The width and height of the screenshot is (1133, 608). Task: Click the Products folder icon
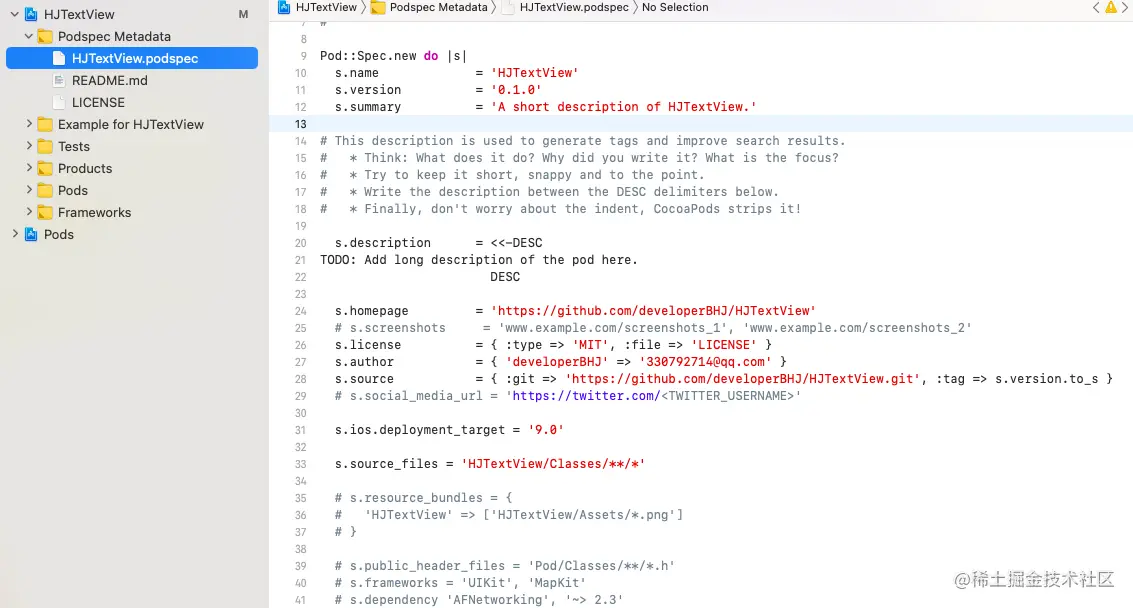coord(45,168)
